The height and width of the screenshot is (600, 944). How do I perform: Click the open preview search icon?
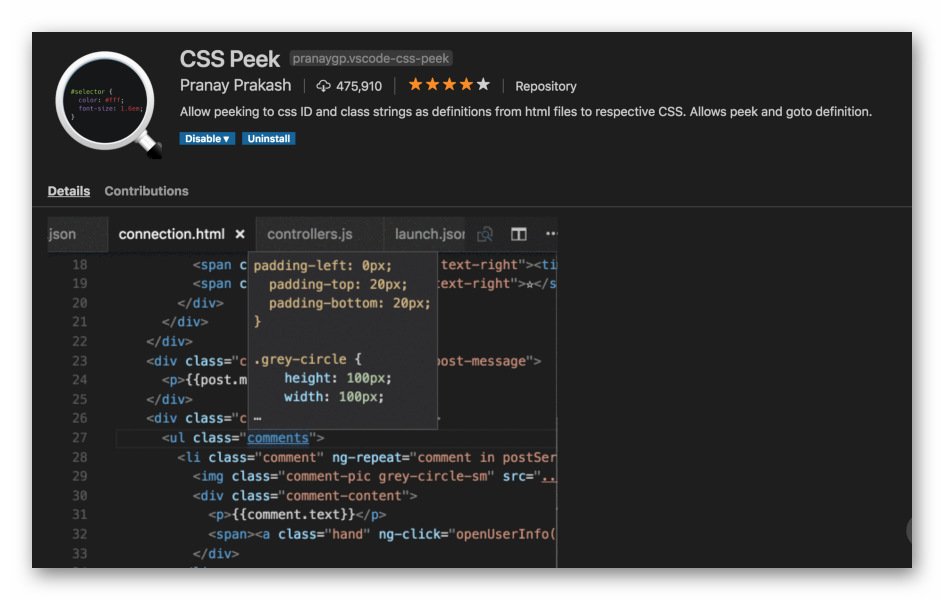click(x=485, y=234)
